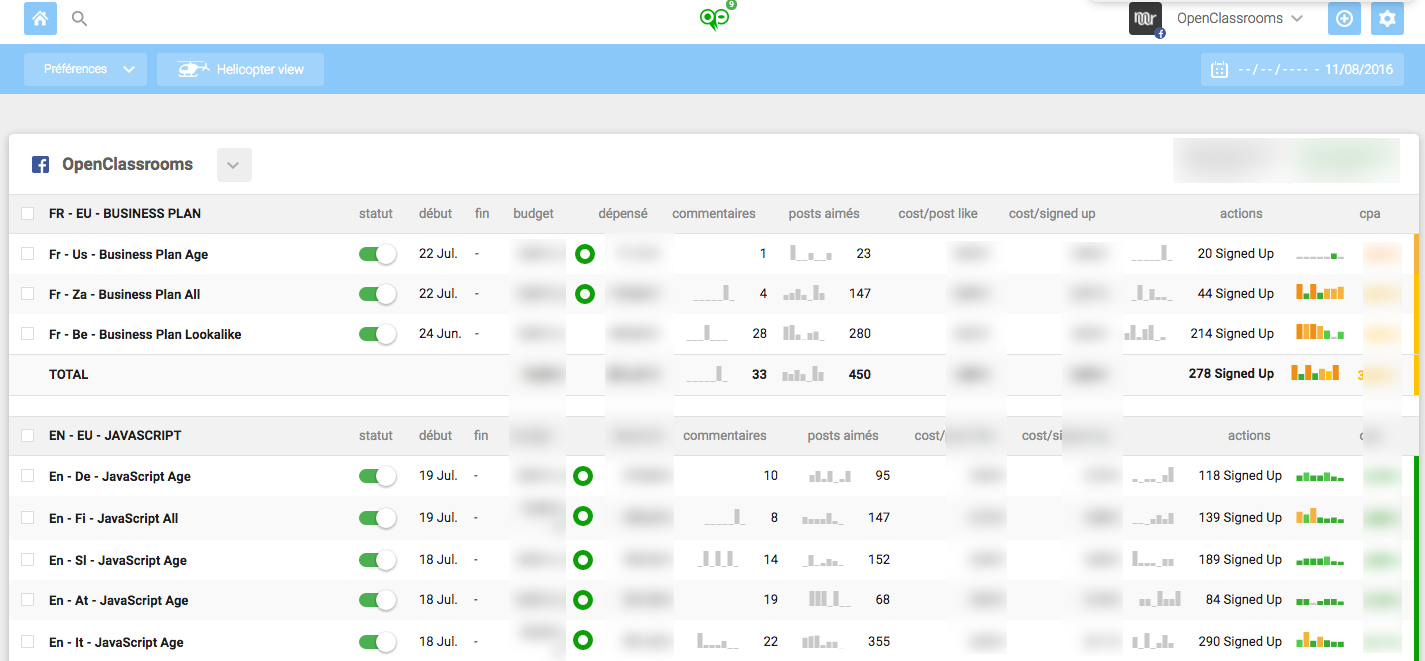Image resolution: width=1425 pixels, height=661 pixels.
Task: Open the calendar date picker icon
Action: tap(1219, 70)
